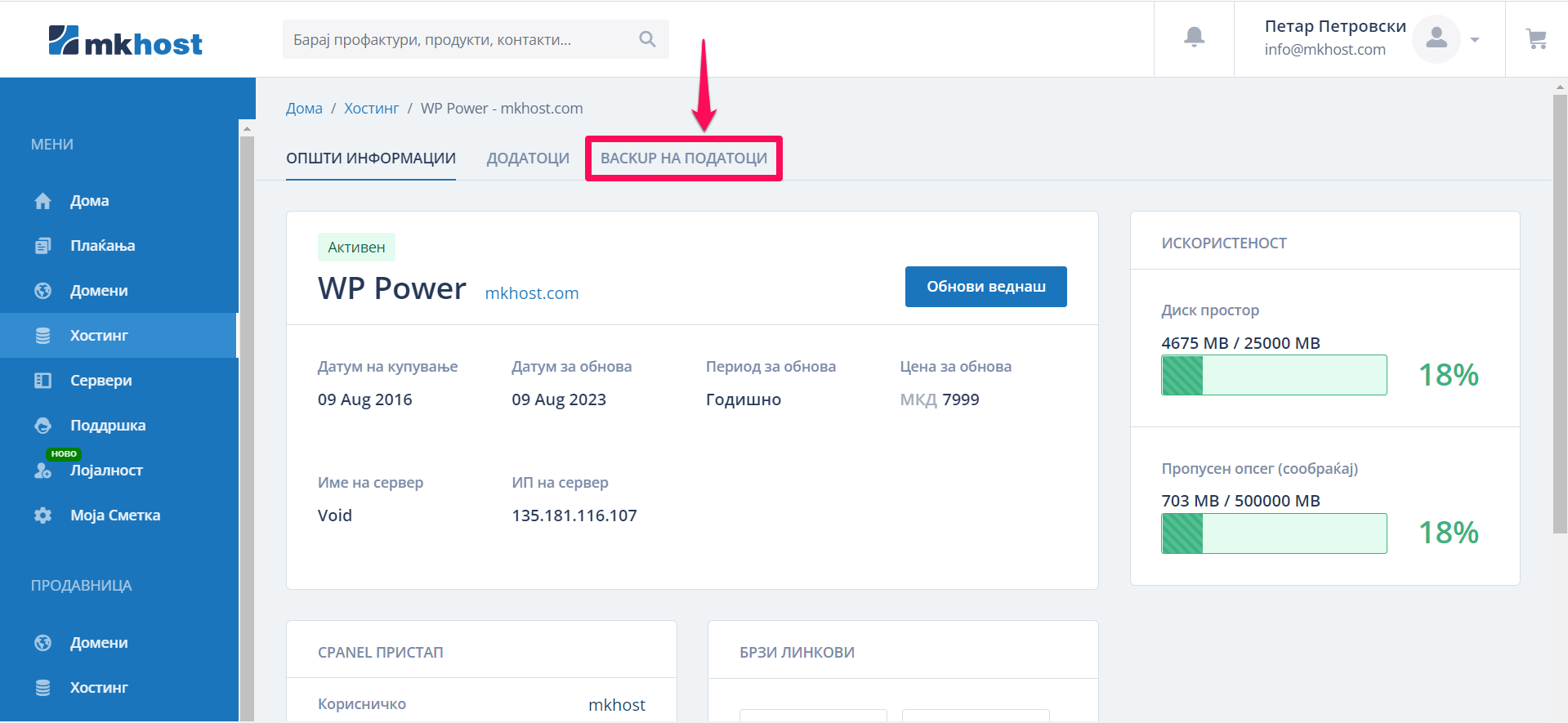
Task: Expand the user account dropdown arrow
Action: click(x=1475, y=39)
